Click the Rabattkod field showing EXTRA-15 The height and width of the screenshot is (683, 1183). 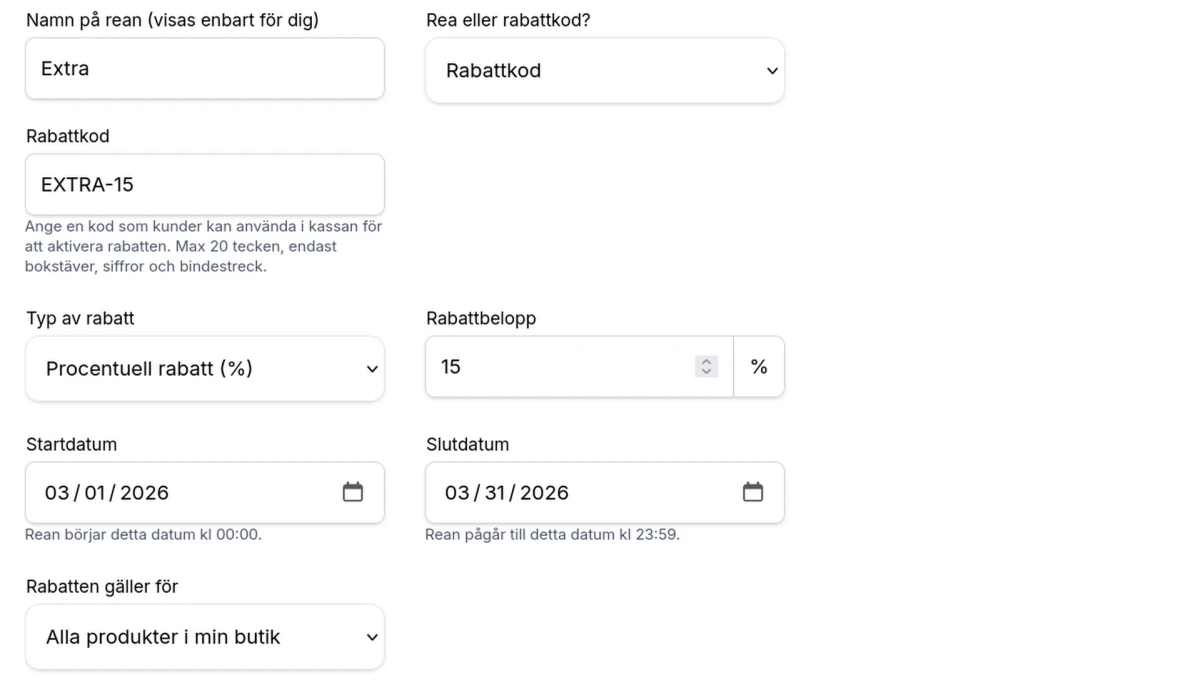(x=205, y=184)
